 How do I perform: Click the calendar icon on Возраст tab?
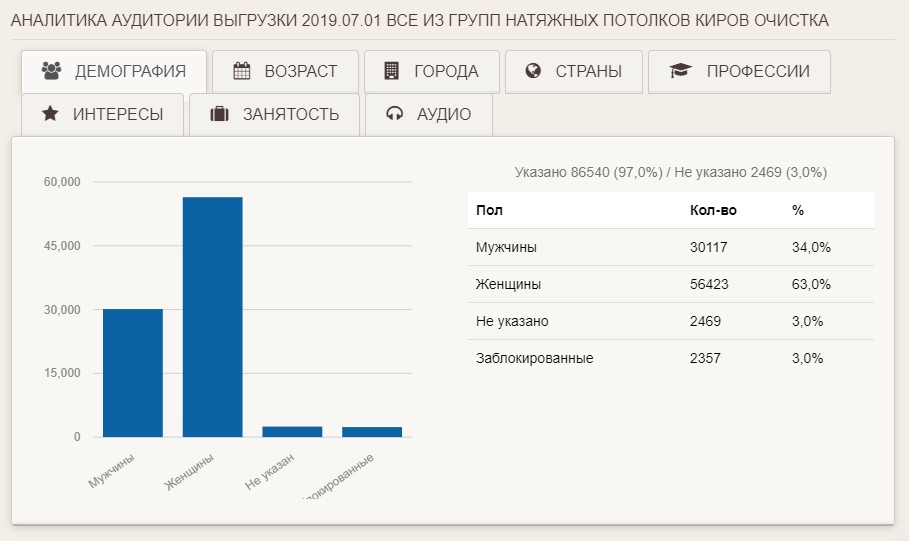[241, 71]
